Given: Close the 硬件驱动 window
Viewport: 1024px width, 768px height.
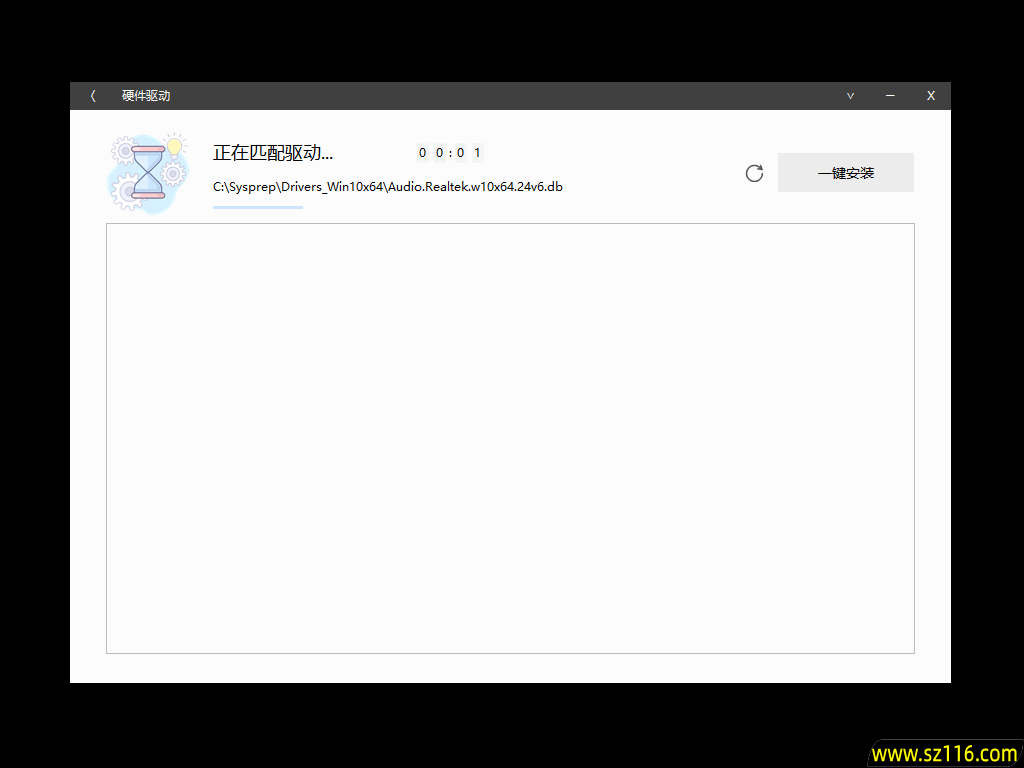Looking at the screenshot, I should pos(930,96).
